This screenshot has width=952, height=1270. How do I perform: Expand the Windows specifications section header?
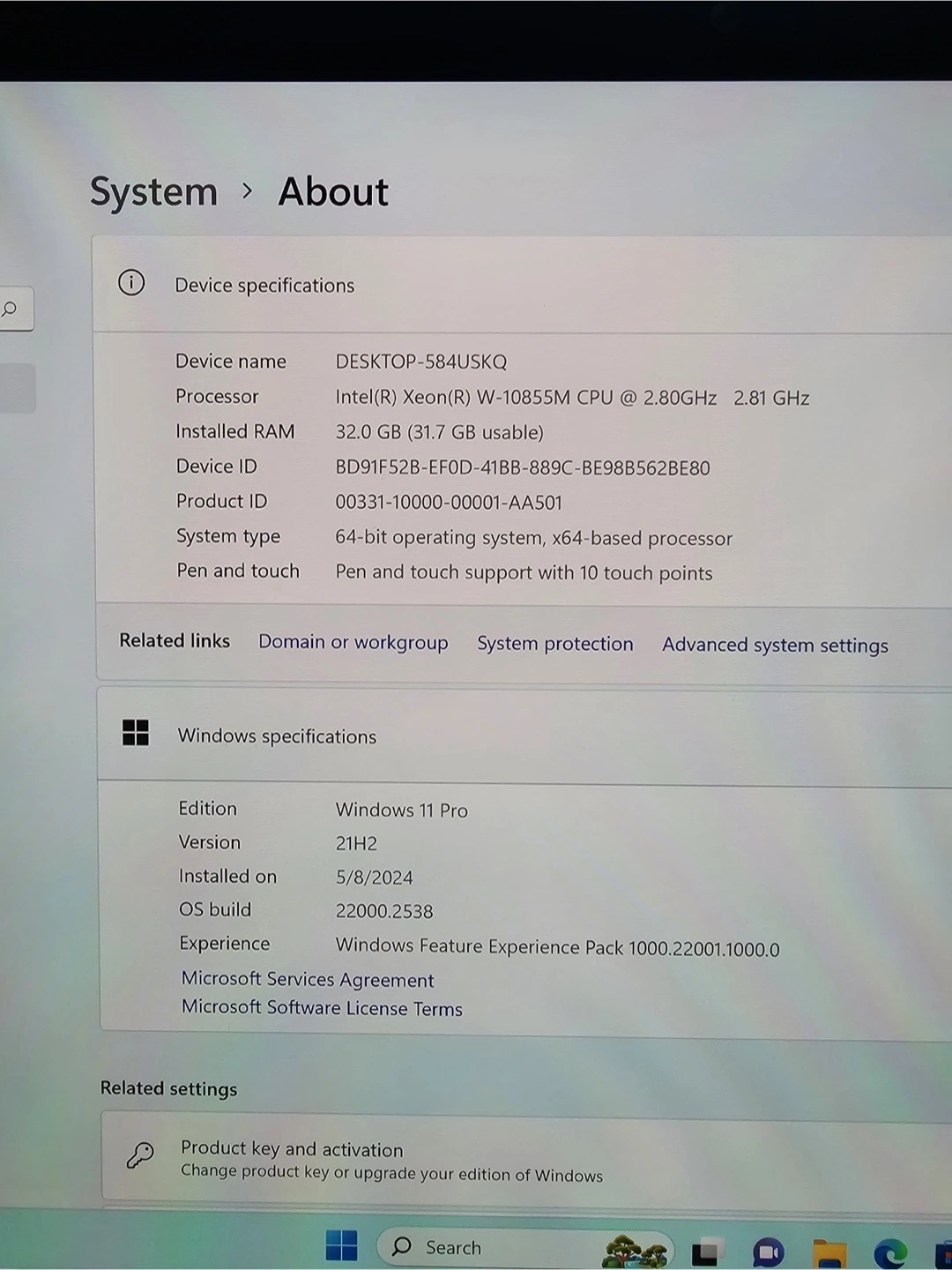(x=526, y=736)
